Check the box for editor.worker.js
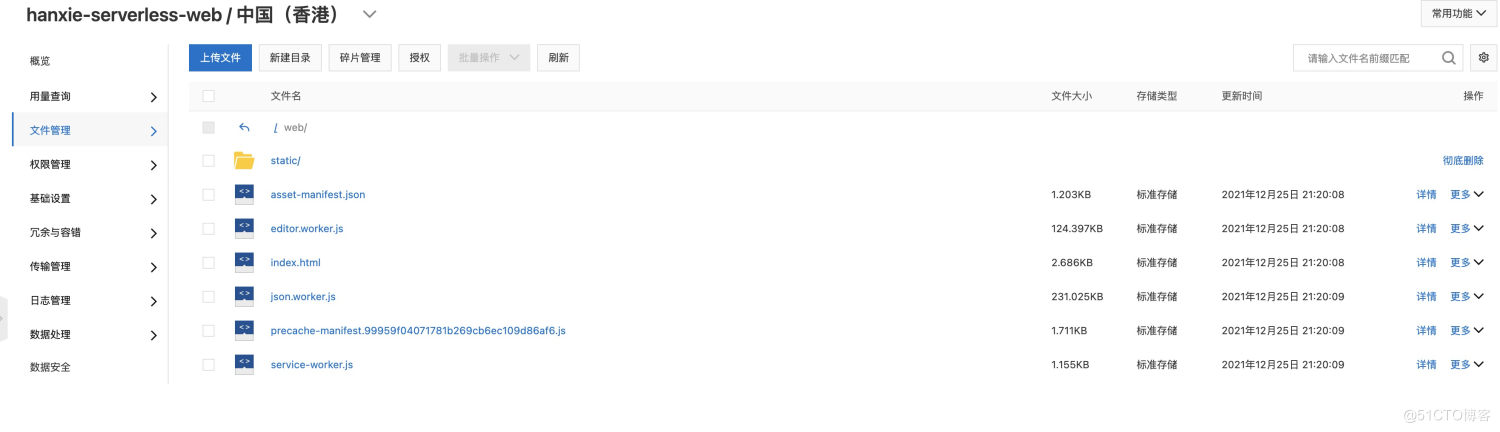 [x=208, y=229]
